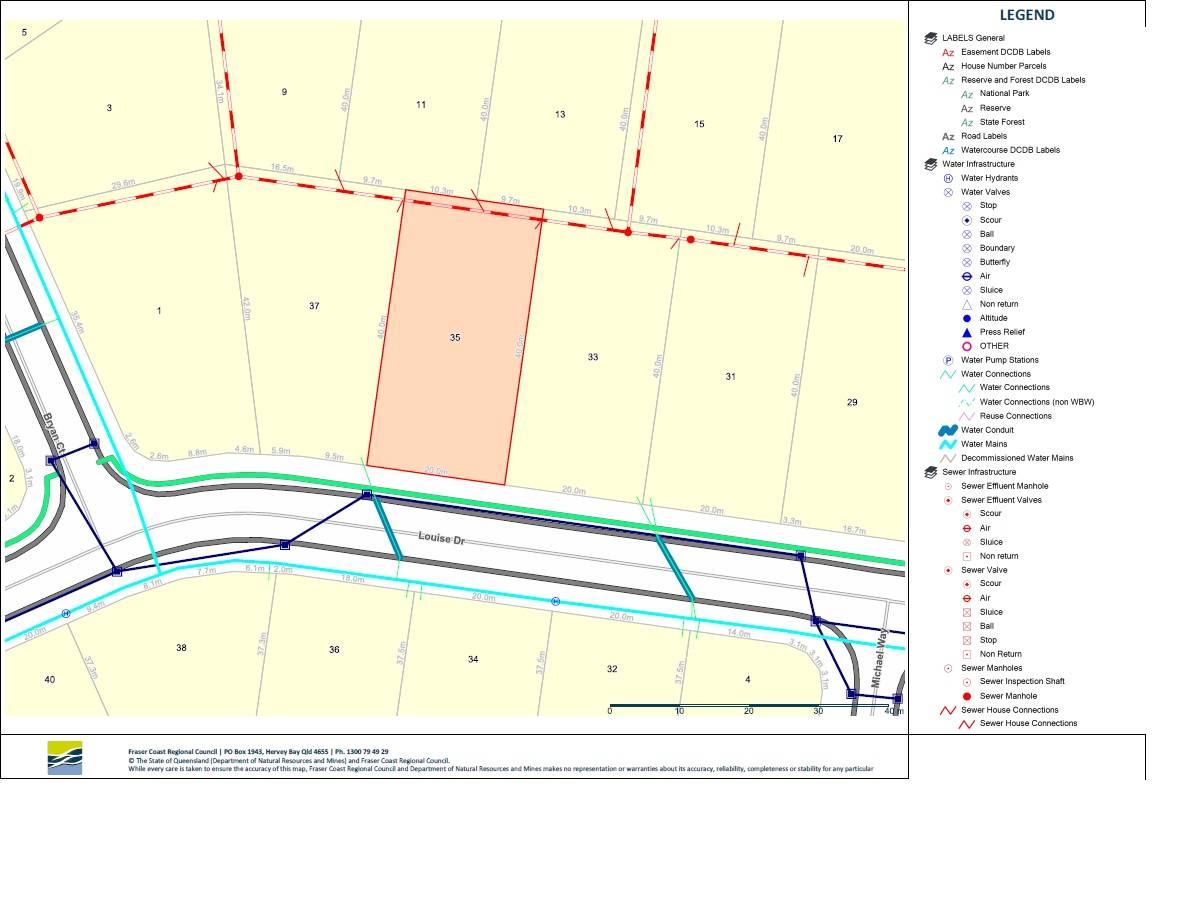Click the Reuse Connections legend symbol
Image resolution: width=1200 pixels, height=900 pixels.
point(967,416)
